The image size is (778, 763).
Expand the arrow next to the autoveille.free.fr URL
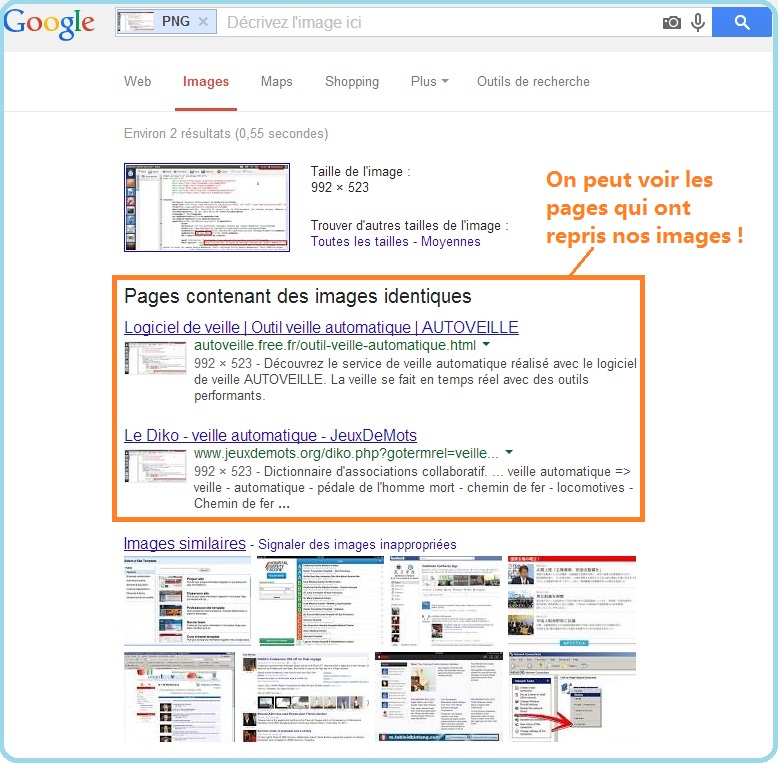click(x=486, y=345)
